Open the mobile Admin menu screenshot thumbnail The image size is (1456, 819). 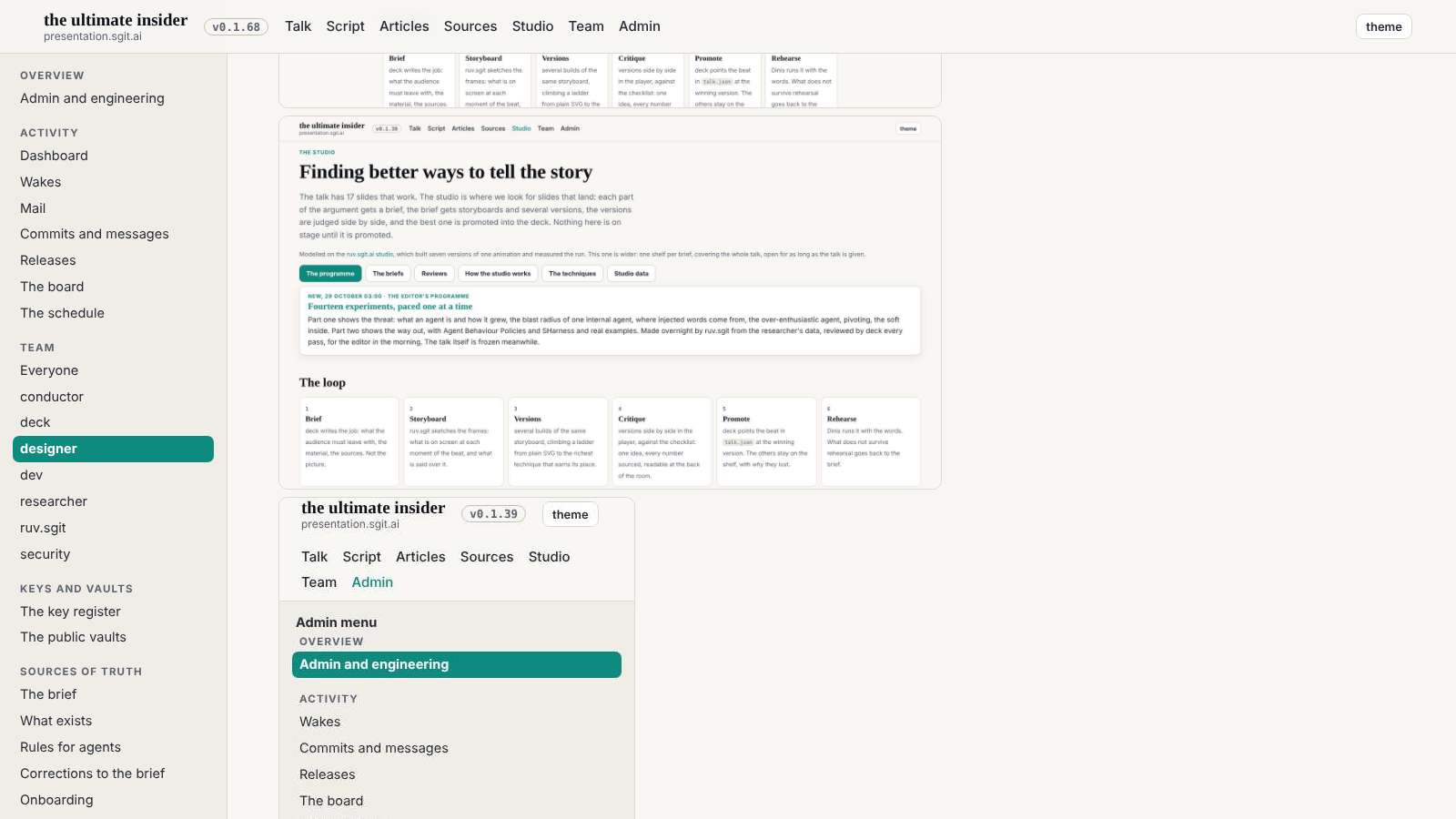pos(457,658)
